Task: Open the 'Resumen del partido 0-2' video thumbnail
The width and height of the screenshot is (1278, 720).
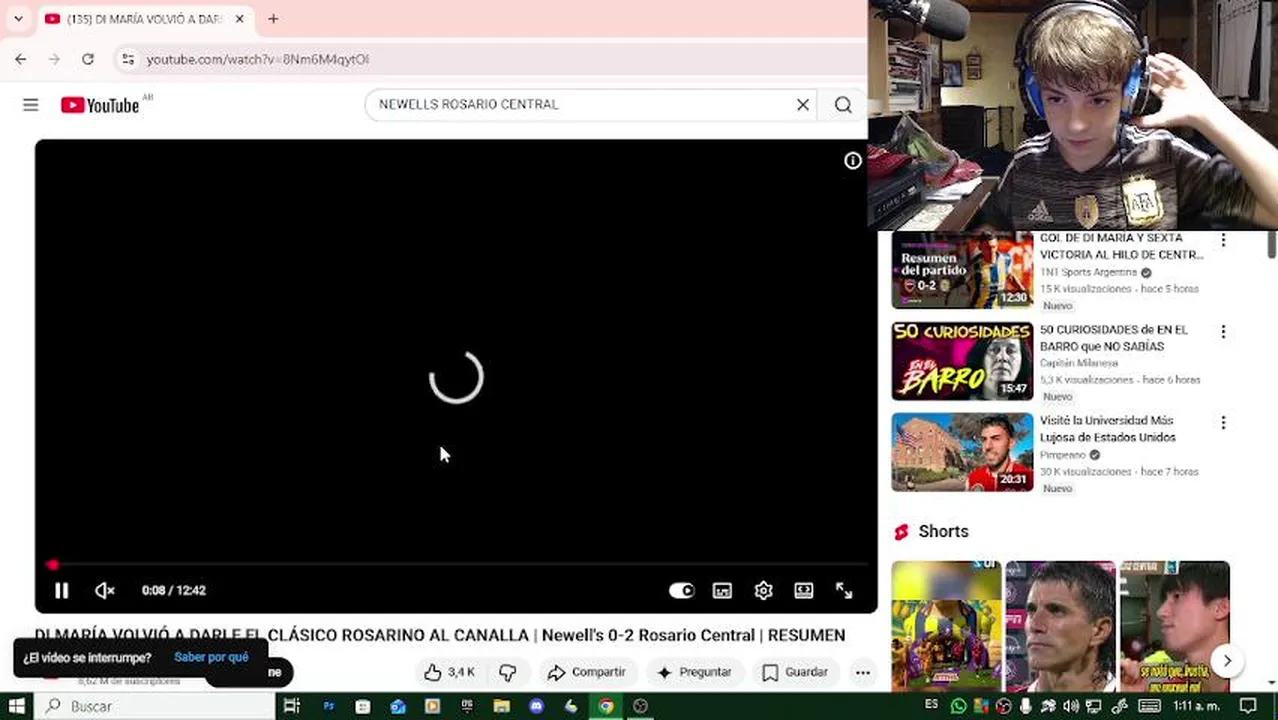Action: click(962, 269)
